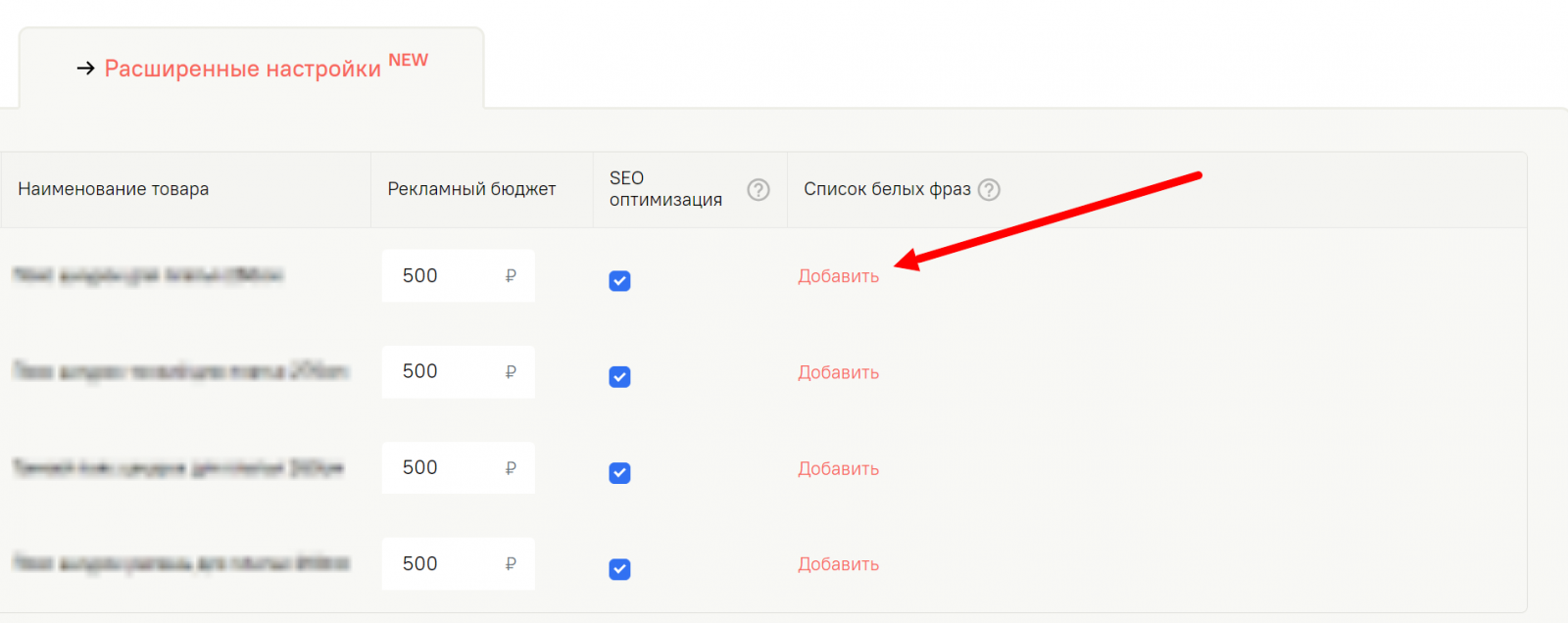Focus third row advertising budget field

tap(458, 467)
